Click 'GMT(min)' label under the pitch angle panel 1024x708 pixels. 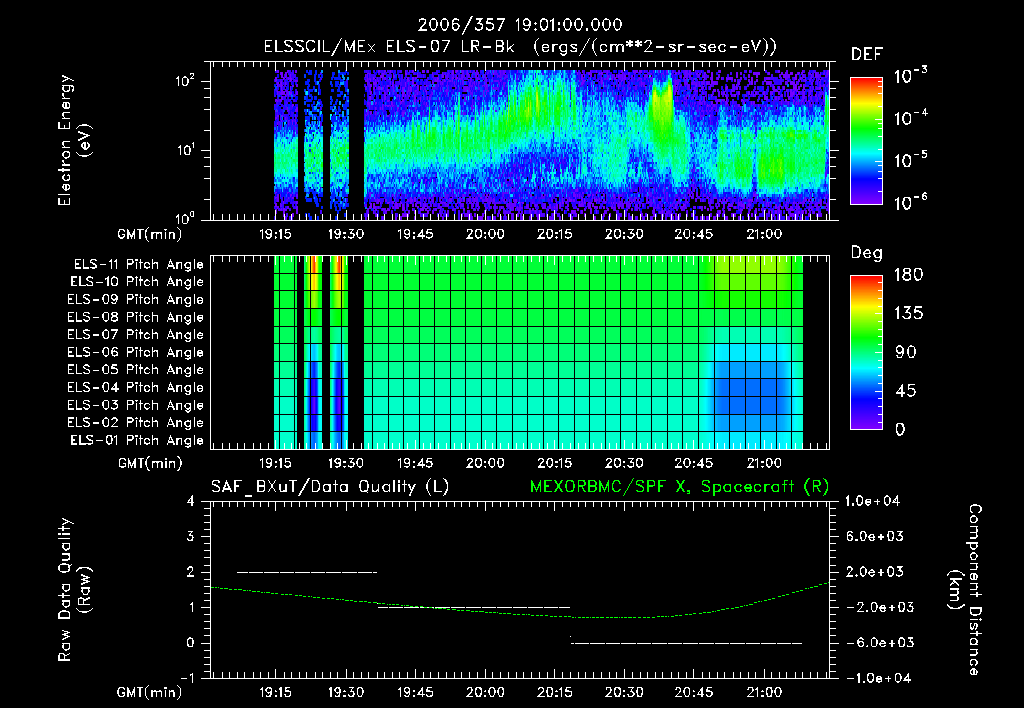[x=150, y=463]
